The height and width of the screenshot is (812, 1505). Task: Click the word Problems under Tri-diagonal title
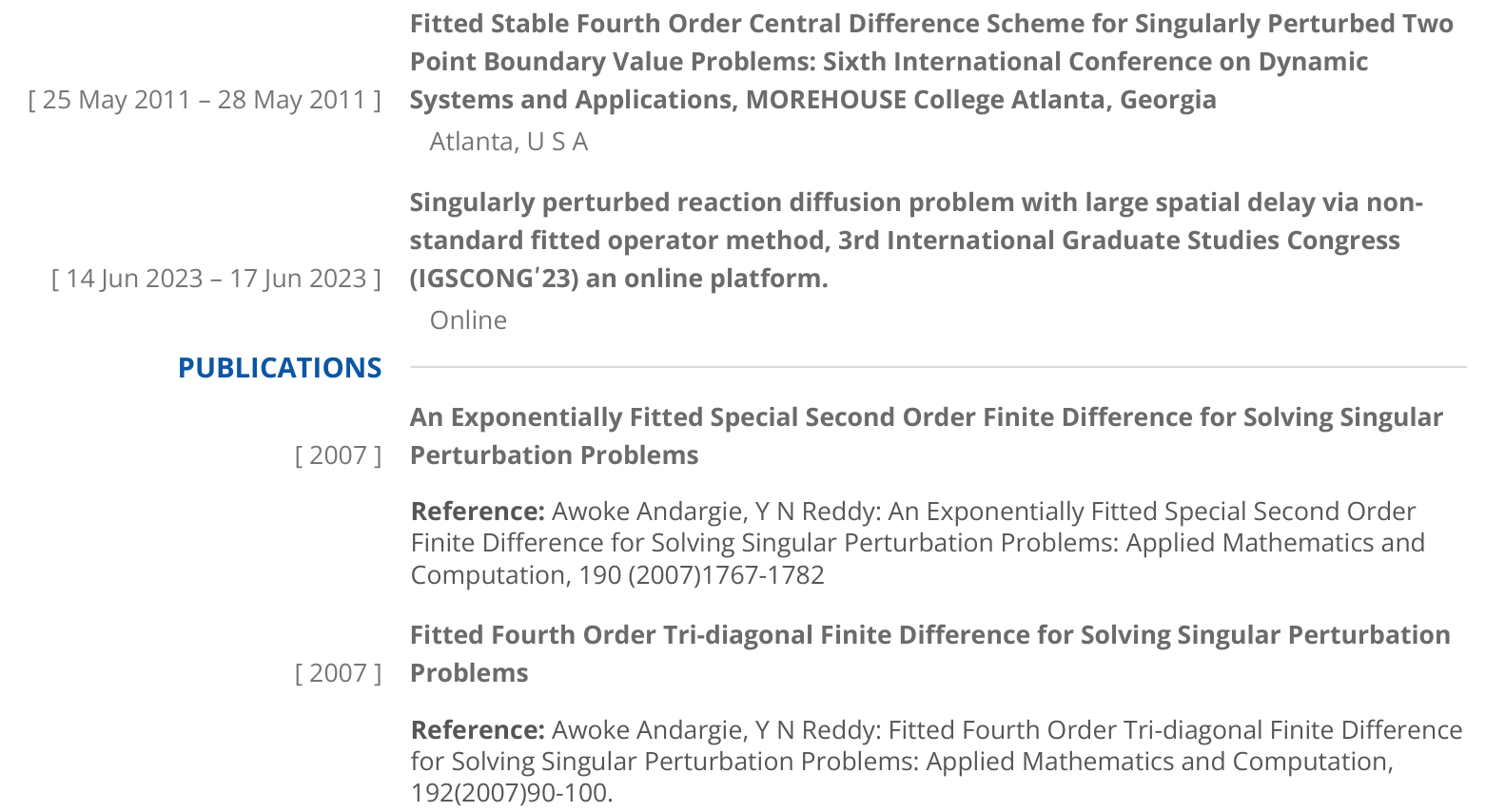(469, 673)
